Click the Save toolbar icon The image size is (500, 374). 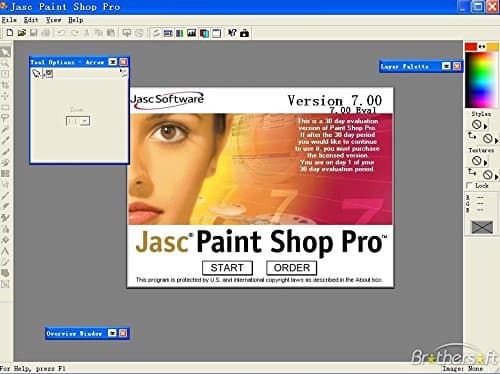34,33
